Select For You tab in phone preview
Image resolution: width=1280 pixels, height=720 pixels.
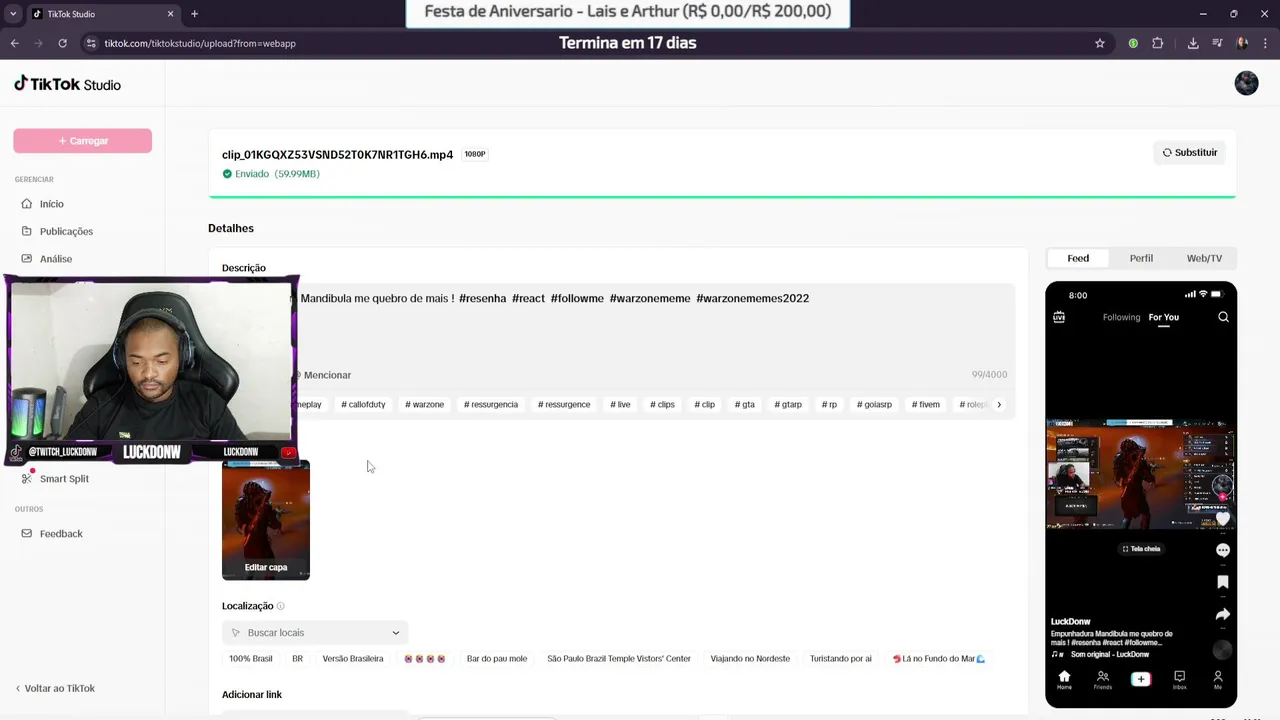[1163, 317]
